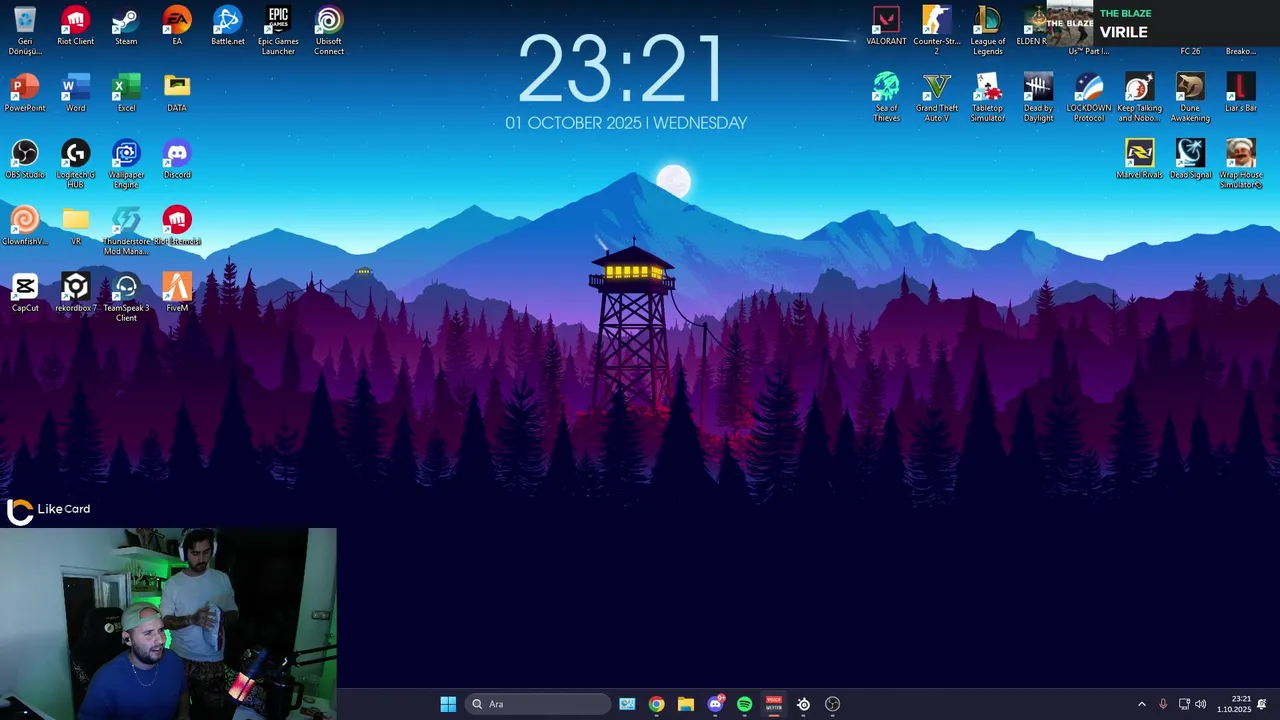Screen dimensions: 1280x720
Task: Open the Windows Start menu
Action: (448, 704)
